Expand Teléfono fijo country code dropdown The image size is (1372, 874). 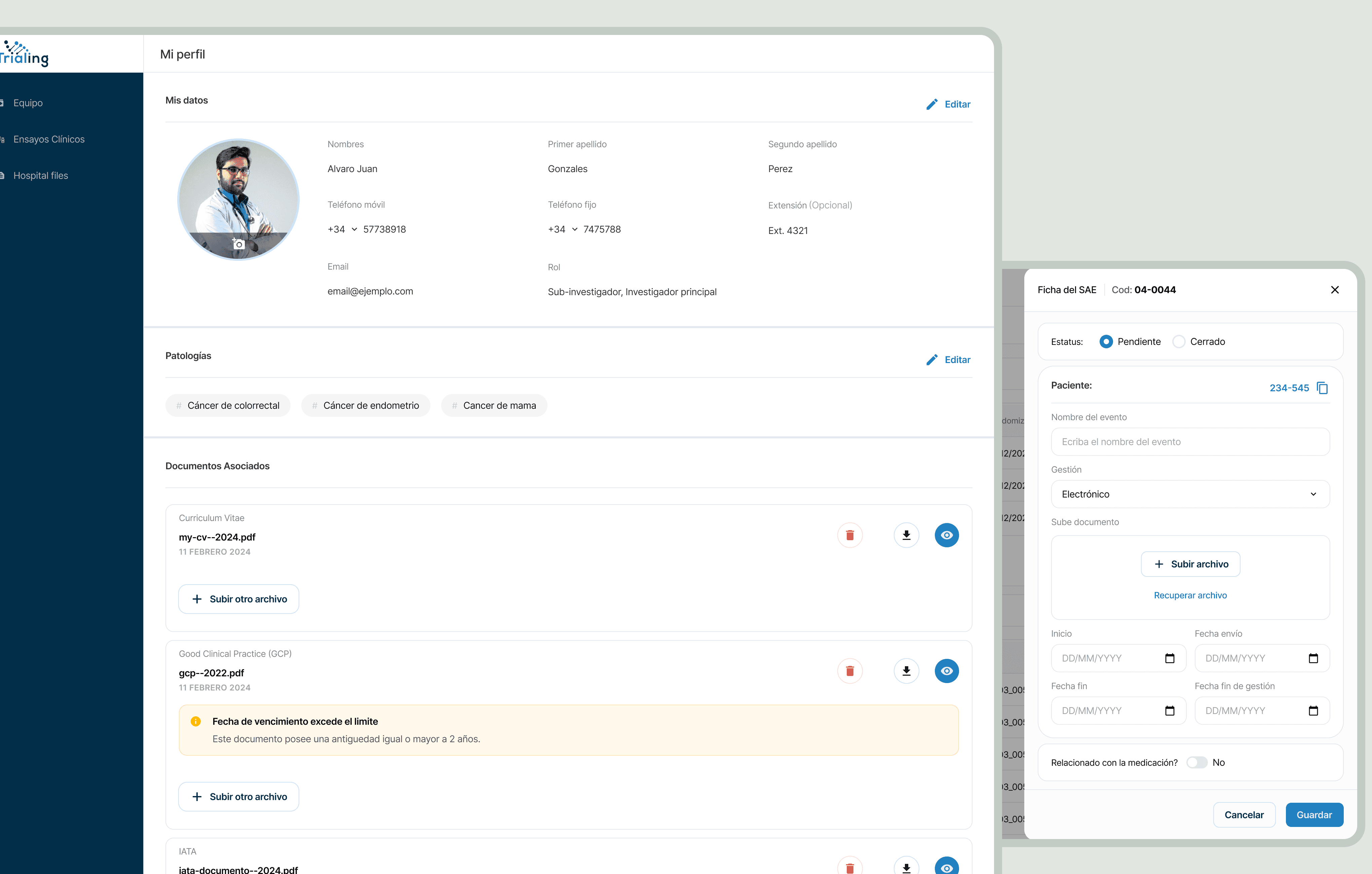(x=574, y=230)
